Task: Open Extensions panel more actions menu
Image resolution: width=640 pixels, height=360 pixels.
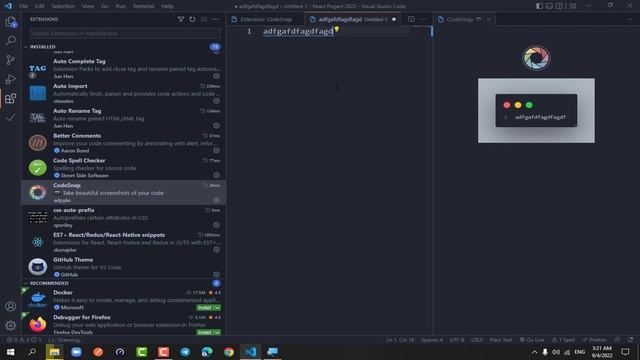Action: click(216, 19)
